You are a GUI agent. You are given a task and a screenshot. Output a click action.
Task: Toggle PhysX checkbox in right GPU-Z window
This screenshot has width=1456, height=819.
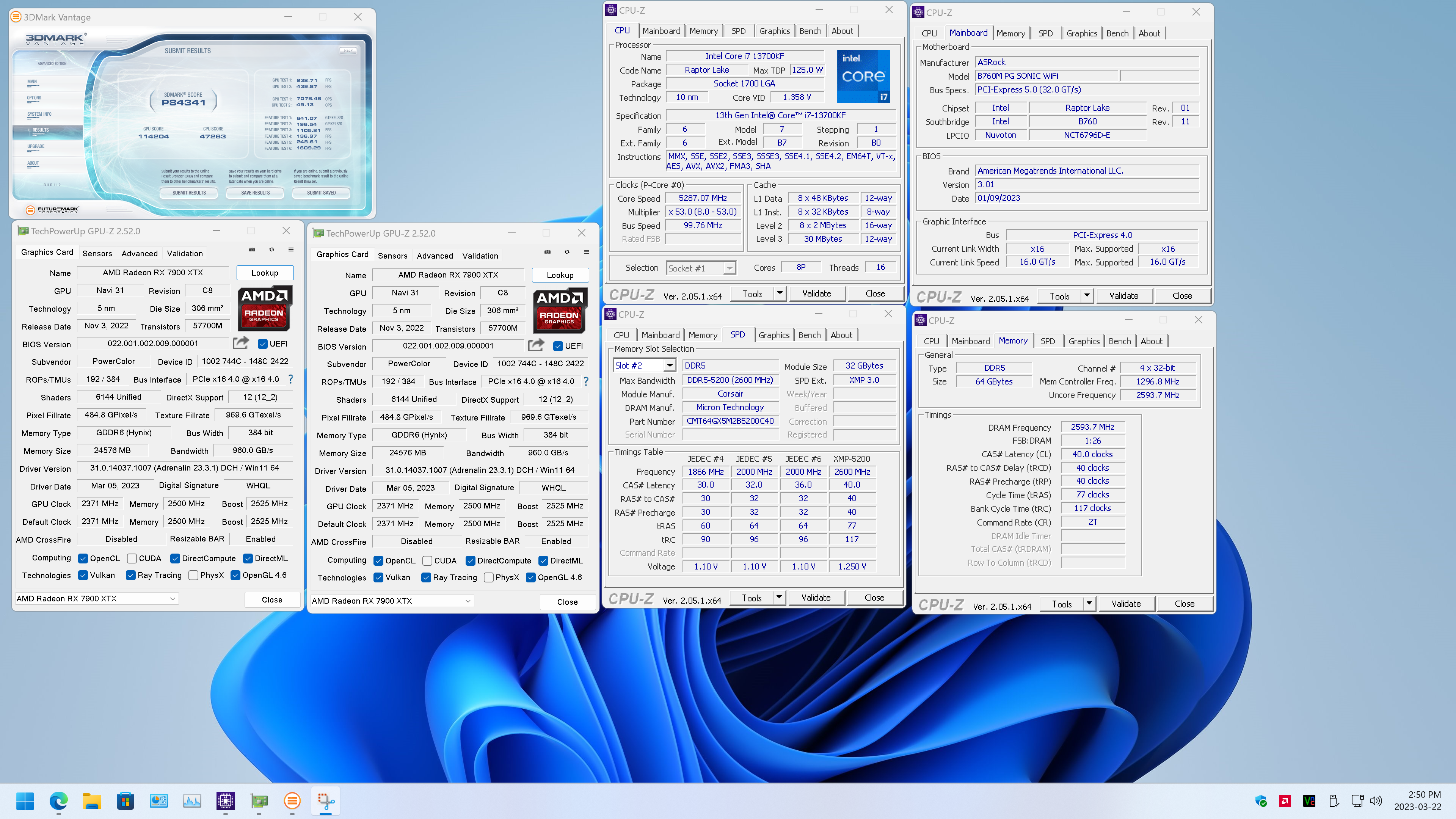(x=489, y=577)
